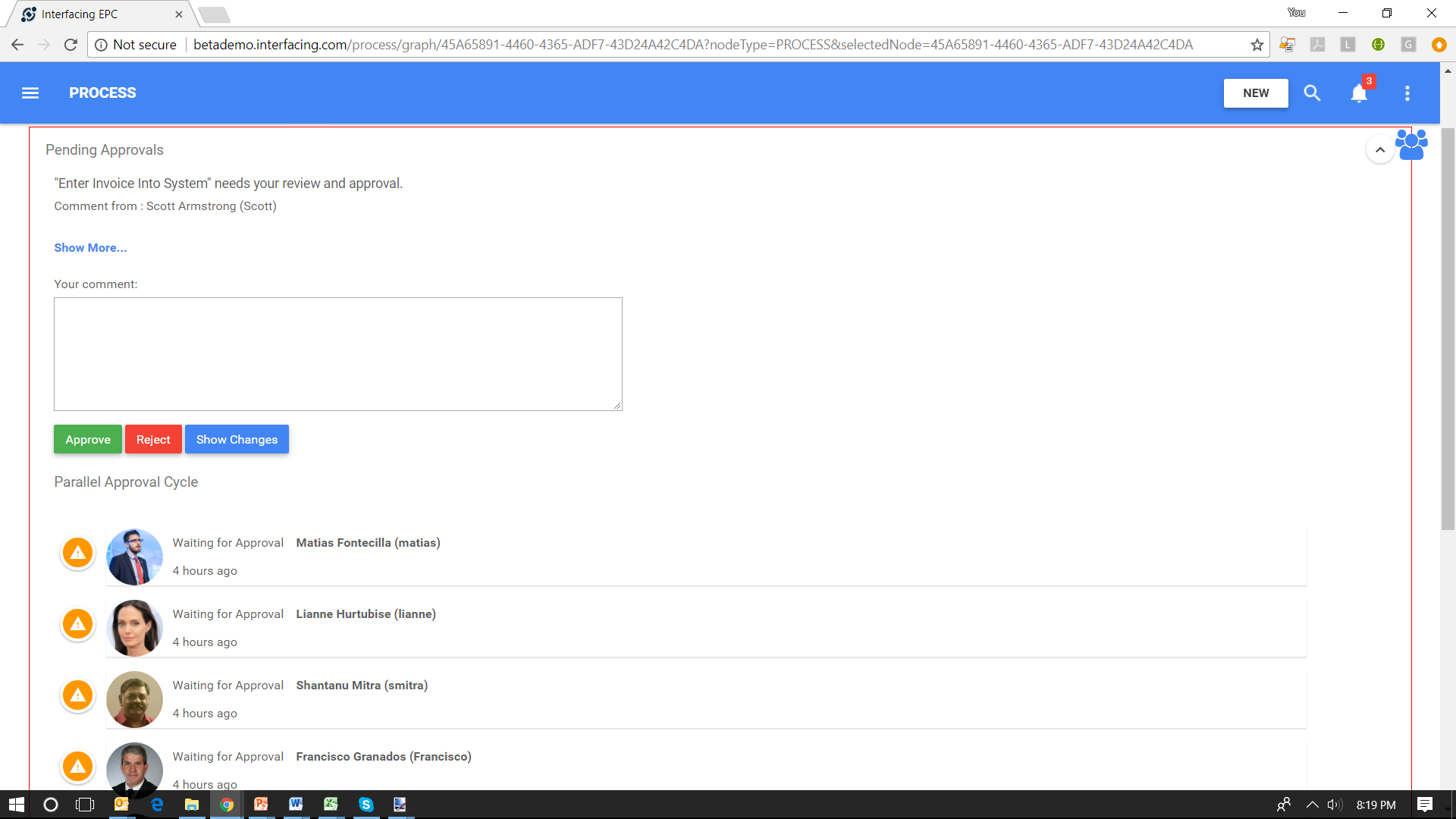Click Lianne Hurtubise profile photo

click(x=134, y=628)
